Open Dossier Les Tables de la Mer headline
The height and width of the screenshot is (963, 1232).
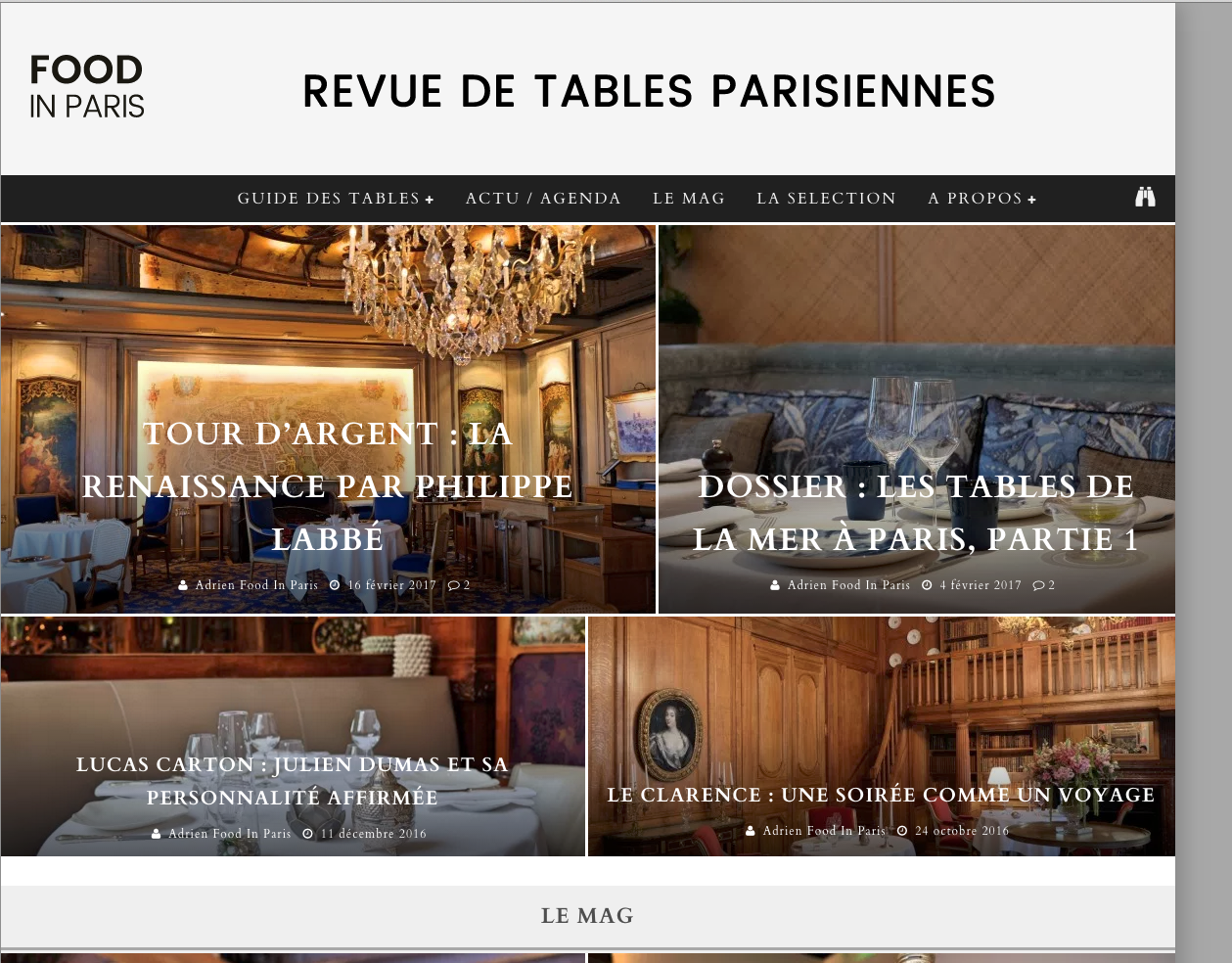[916, 513]
